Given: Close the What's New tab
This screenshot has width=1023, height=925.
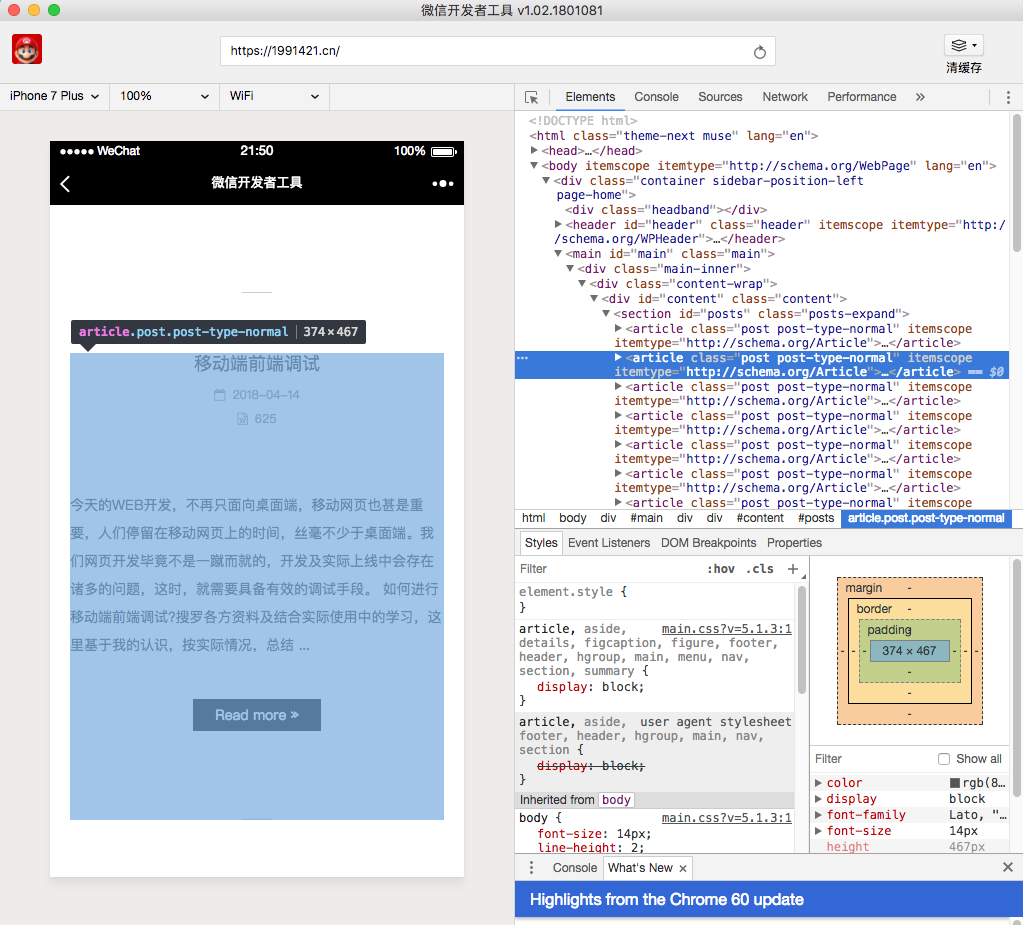Looking at the screenshot, I should coord(682,868).
